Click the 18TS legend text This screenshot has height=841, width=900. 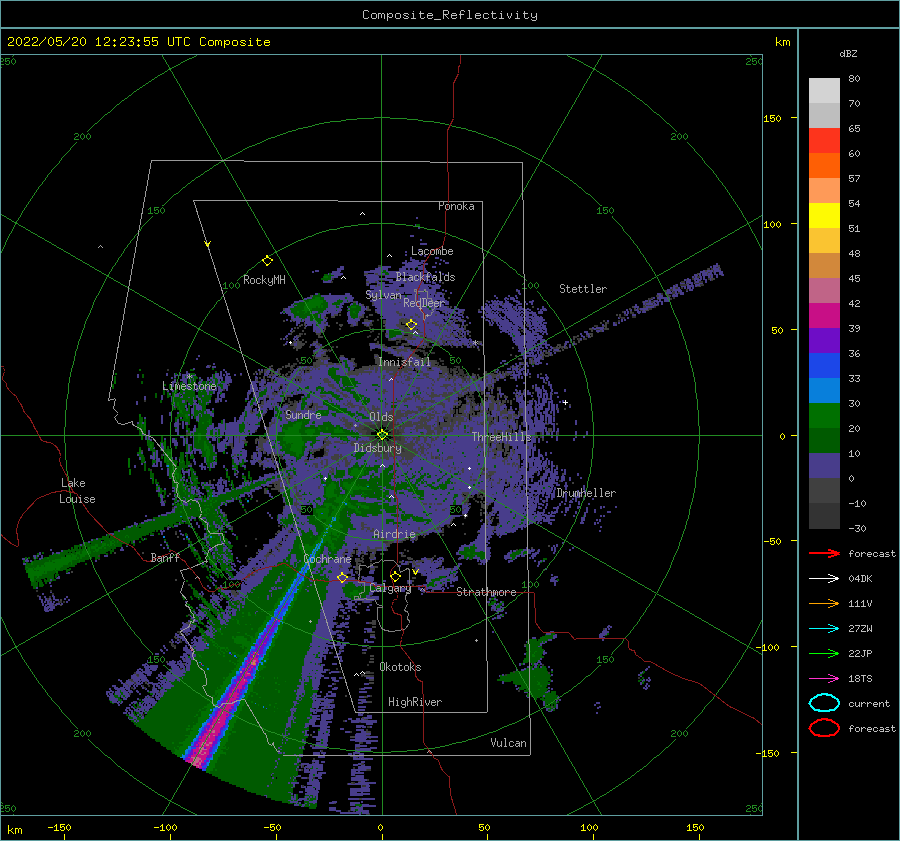click(860, 679)
